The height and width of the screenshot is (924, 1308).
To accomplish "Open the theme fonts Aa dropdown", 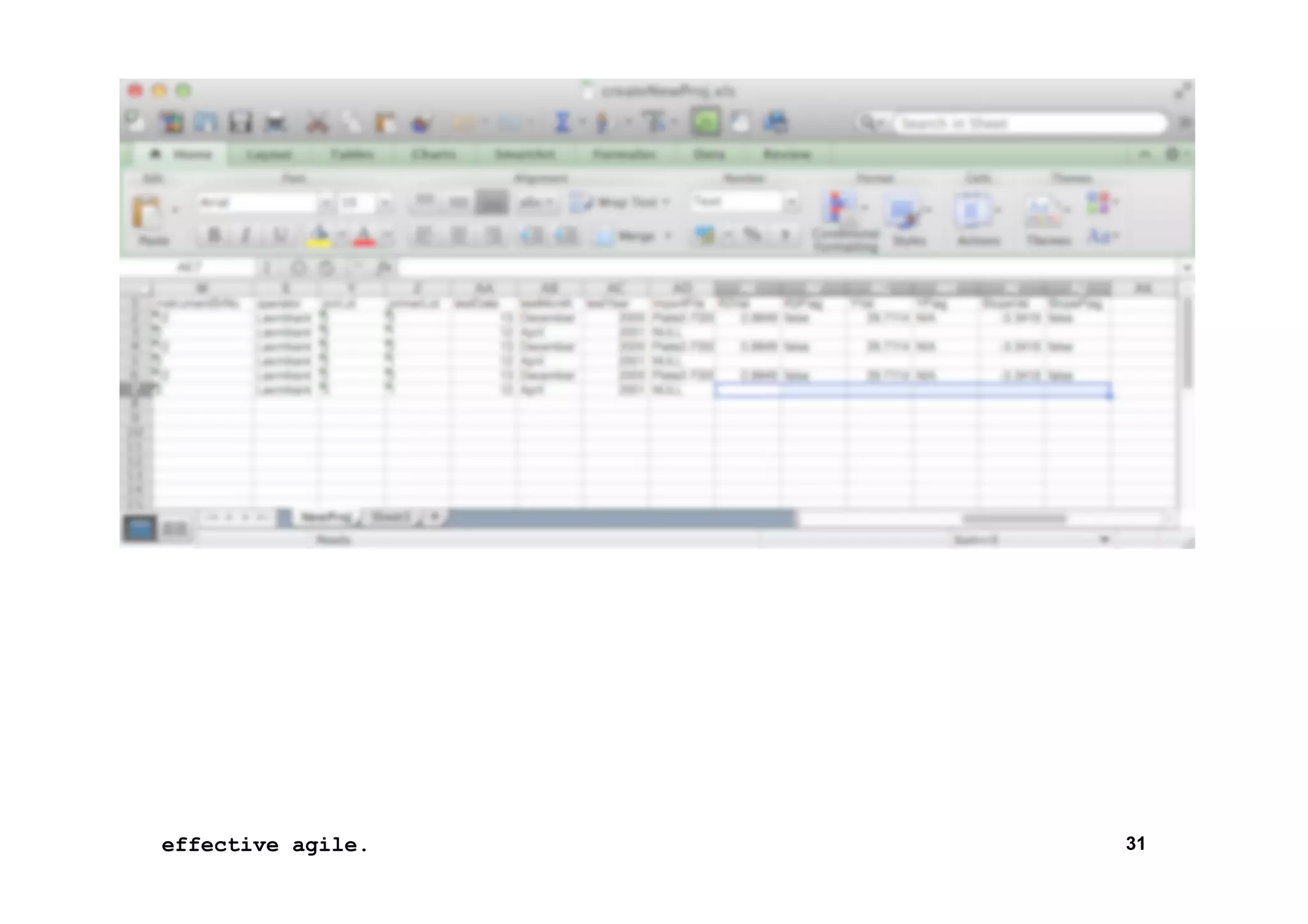I will click(x=1102, y=237).
